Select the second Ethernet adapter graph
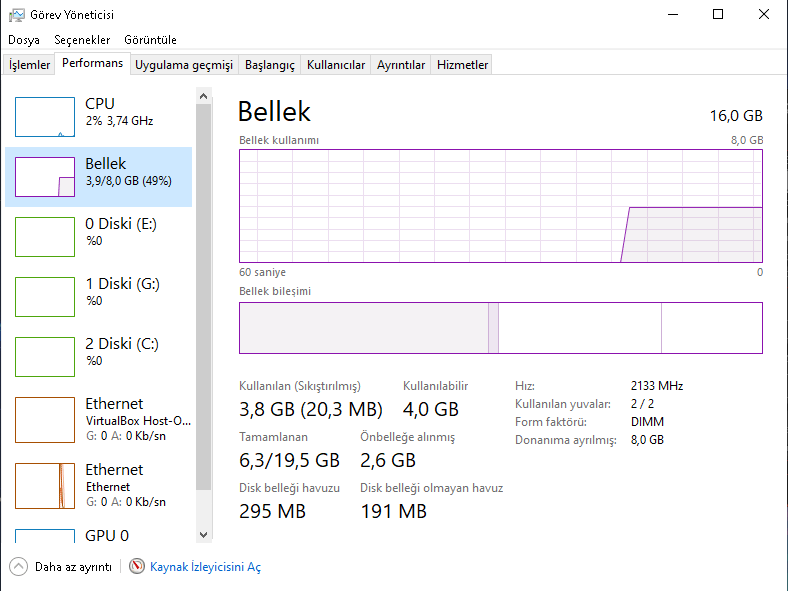788x591 pixels. pos(45,485)
